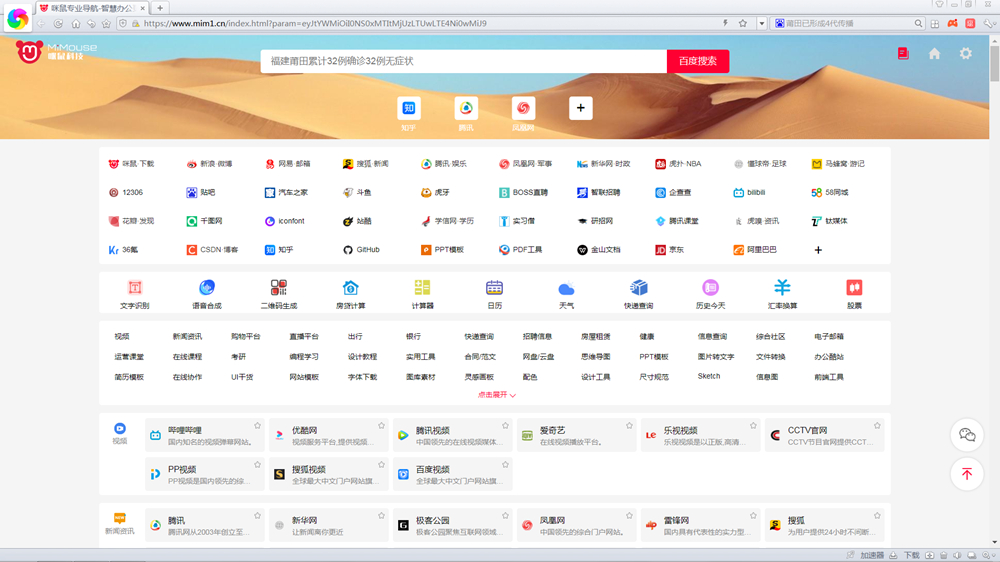The image size is (1000, 562).
Task: Add a new shortcut with the plus tile
Action: [580, 108]
